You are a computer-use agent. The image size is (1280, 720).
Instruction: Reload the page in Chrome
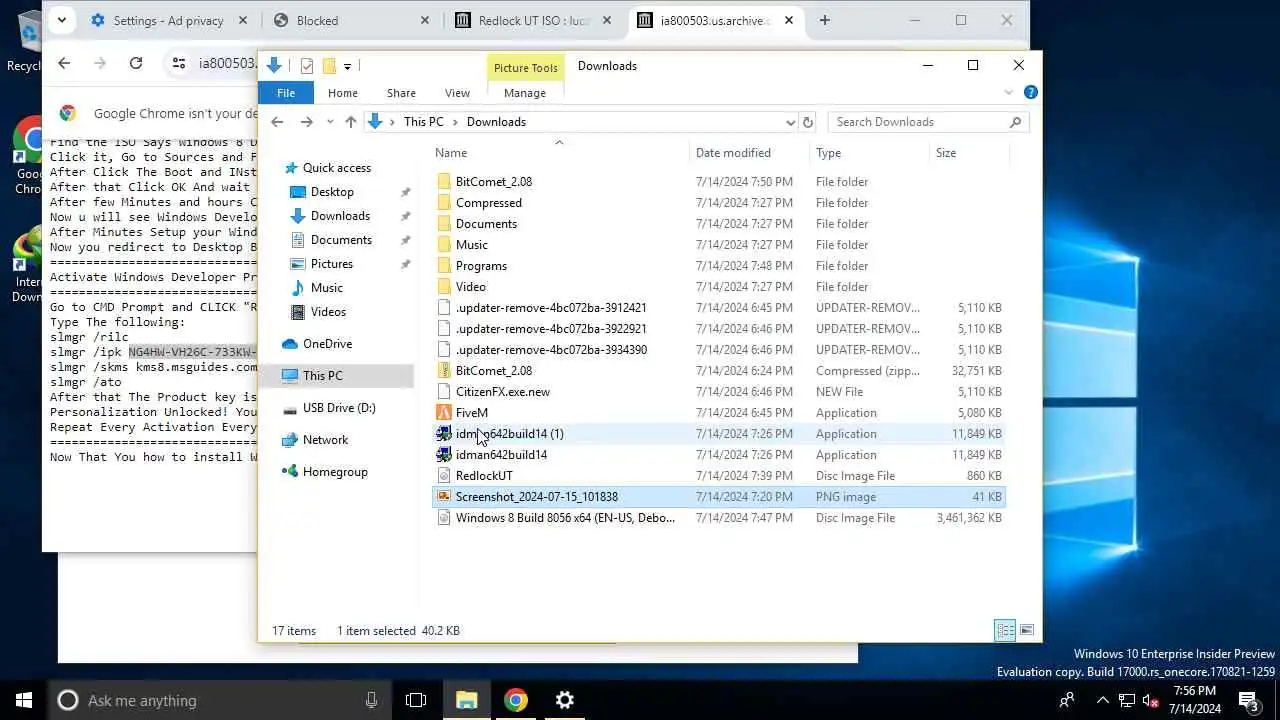tap(136, 63)
